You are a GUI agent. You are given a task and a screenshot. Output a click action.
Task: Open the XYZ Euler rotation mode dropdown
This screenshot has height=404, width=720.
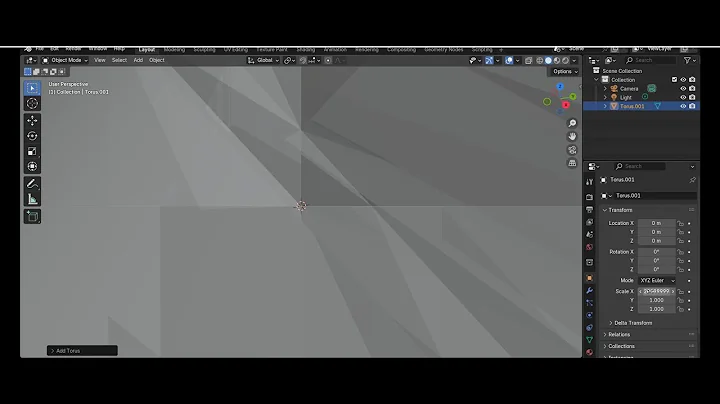(x=658, y=281)
